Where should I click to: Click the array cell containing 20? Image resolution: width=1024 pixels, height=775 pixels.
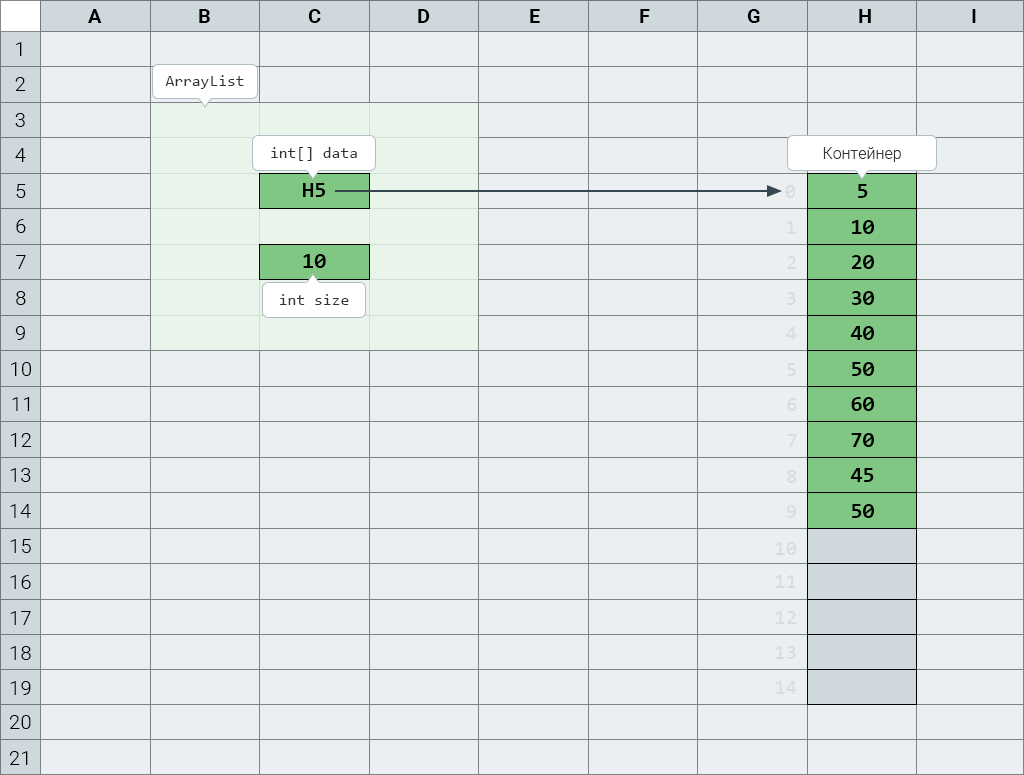tap(862, 262)
